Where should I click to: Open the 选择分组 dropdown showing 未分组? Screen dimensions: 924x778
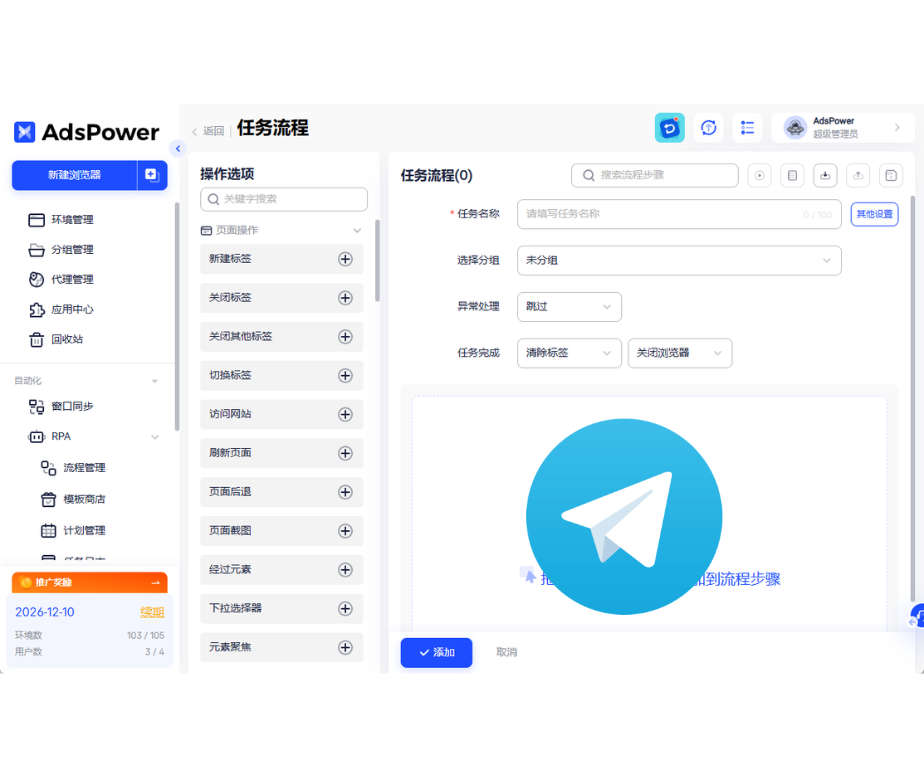[x=679, y=261]
